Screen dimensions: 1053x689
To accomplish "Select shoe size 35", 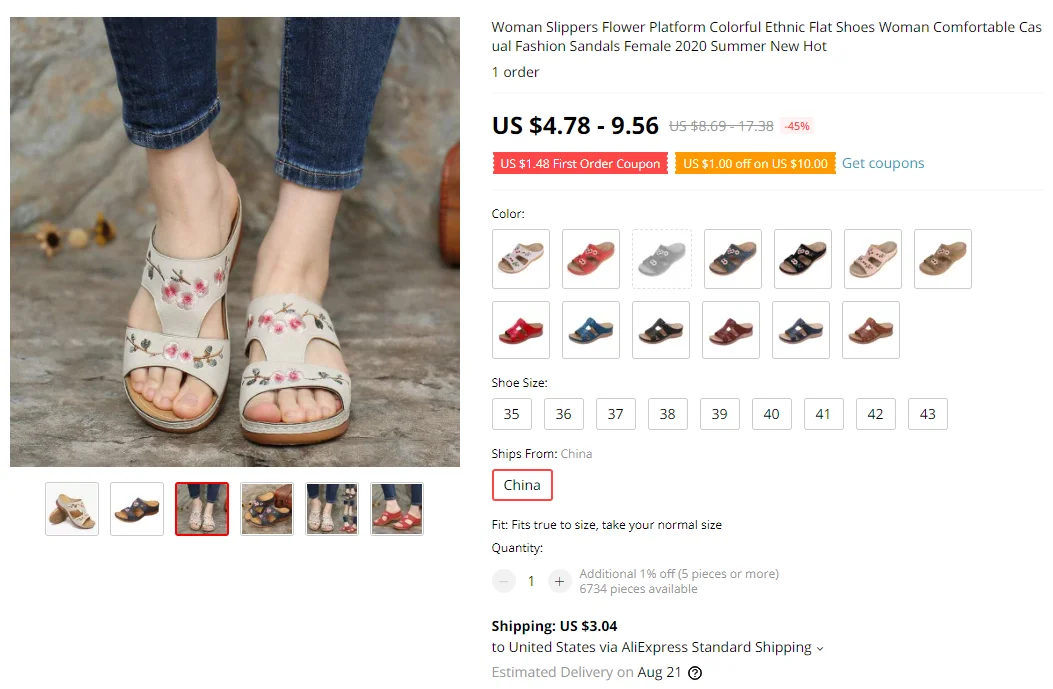I will pos(512,414).
